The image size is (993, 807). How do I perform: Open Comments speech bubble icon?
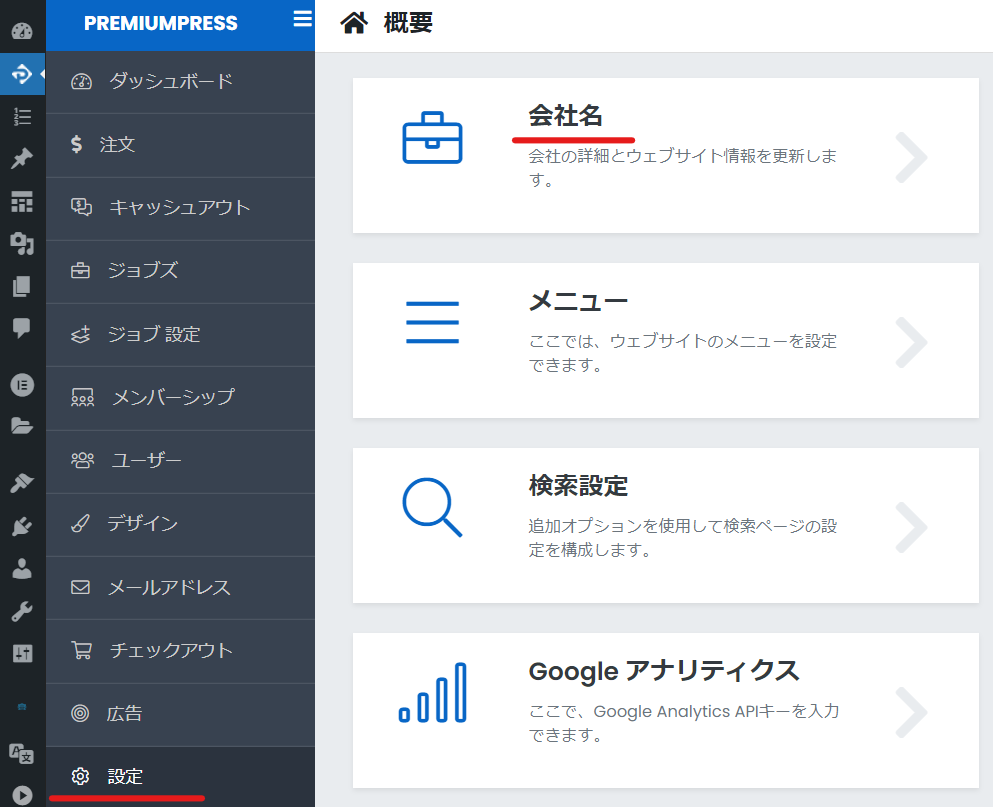22,328
